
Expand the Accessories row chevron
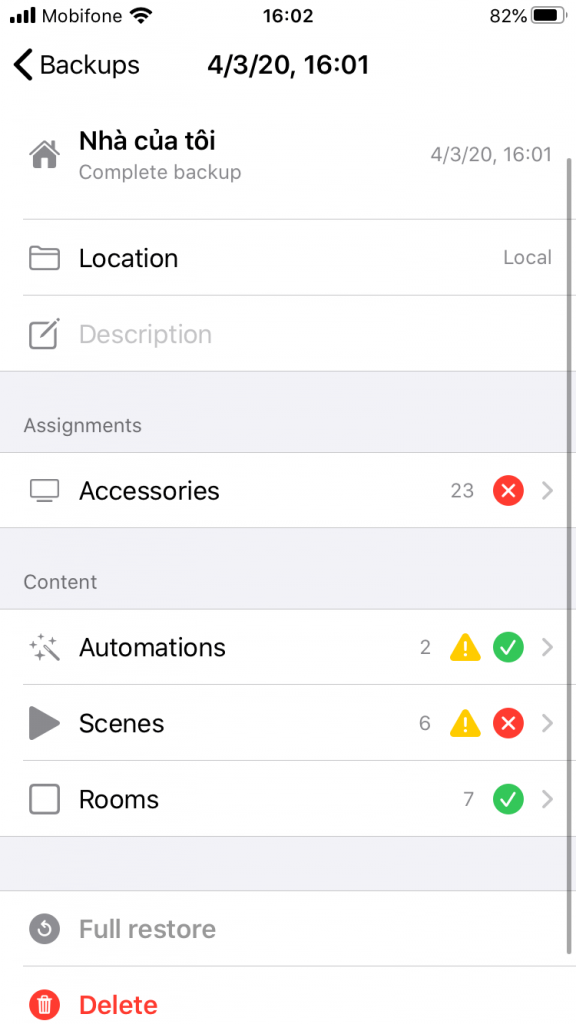[x=548, y=490]
